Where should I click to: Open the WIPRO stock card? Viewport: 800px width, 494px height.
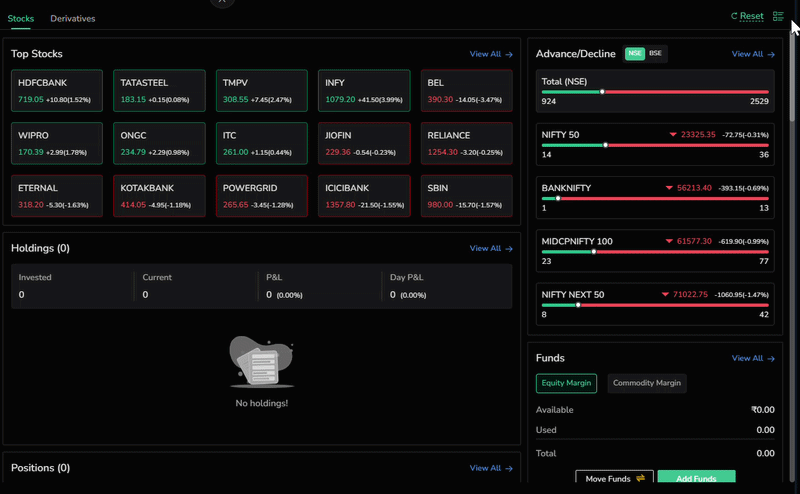pos(57,143)
